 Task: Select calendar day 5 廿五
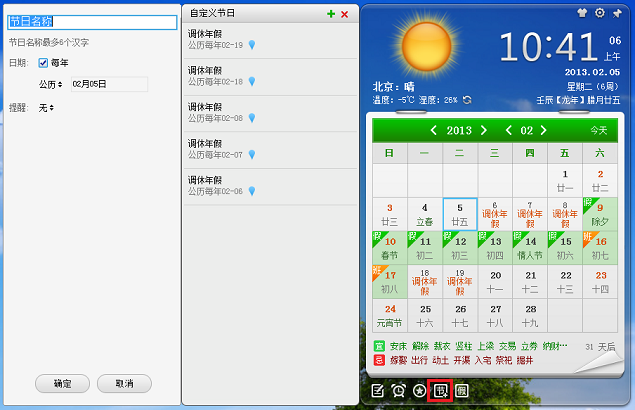(x=460, y=214)
